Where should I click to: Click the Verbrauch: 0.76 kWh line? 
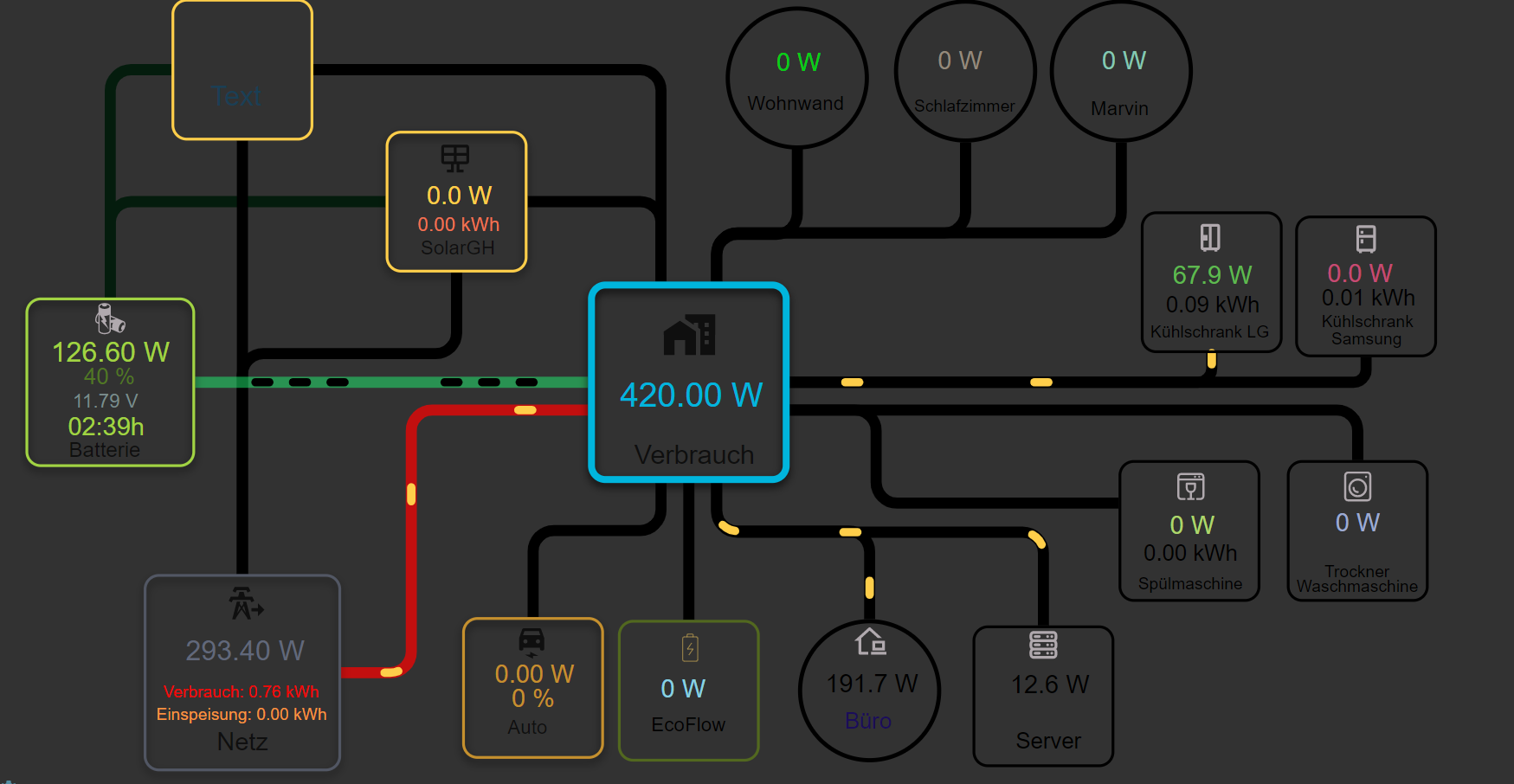242,691
